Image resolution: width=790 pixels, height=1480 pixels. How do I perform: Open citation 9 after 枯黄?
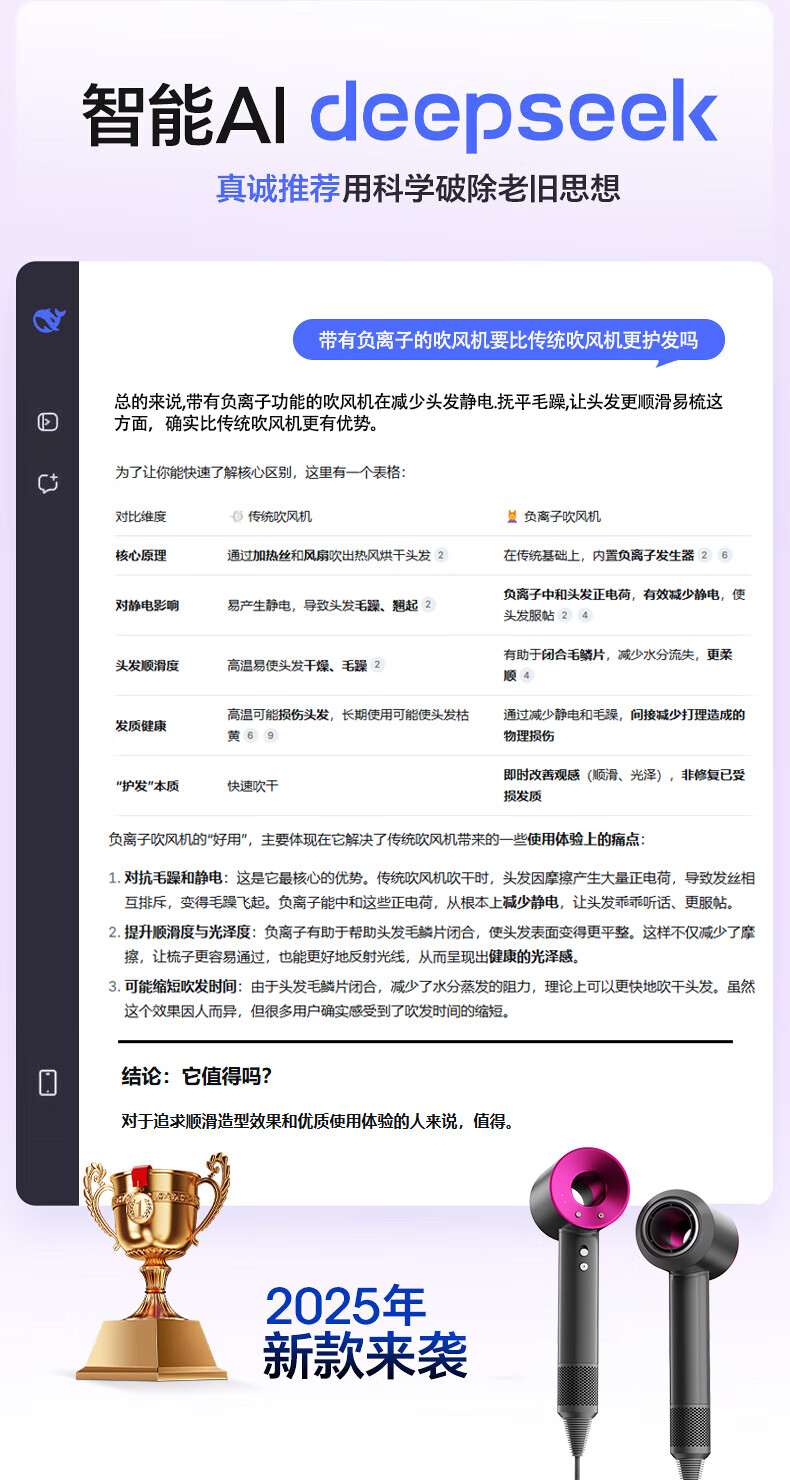point(270,736)
